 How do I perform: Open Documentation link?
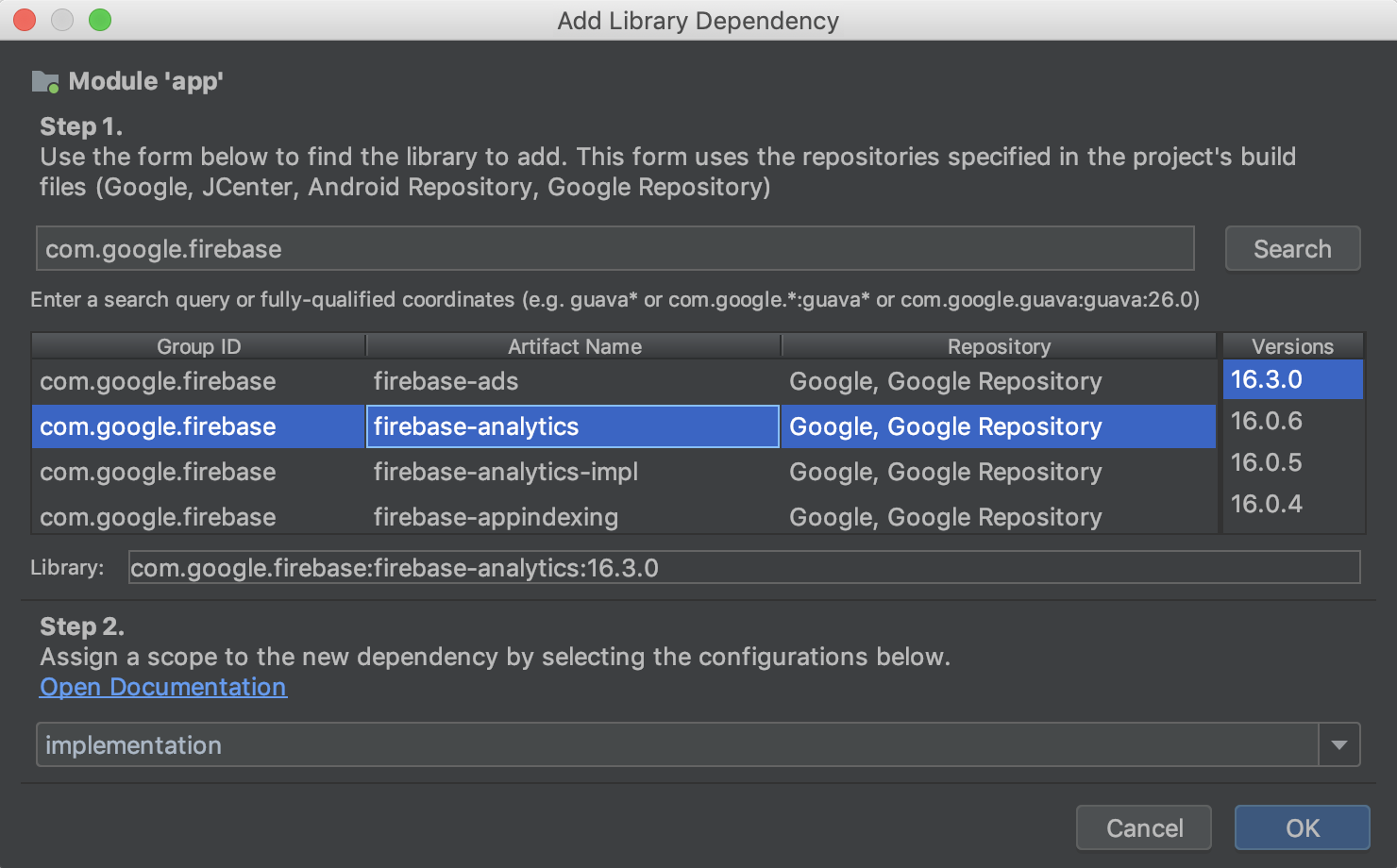163,687
